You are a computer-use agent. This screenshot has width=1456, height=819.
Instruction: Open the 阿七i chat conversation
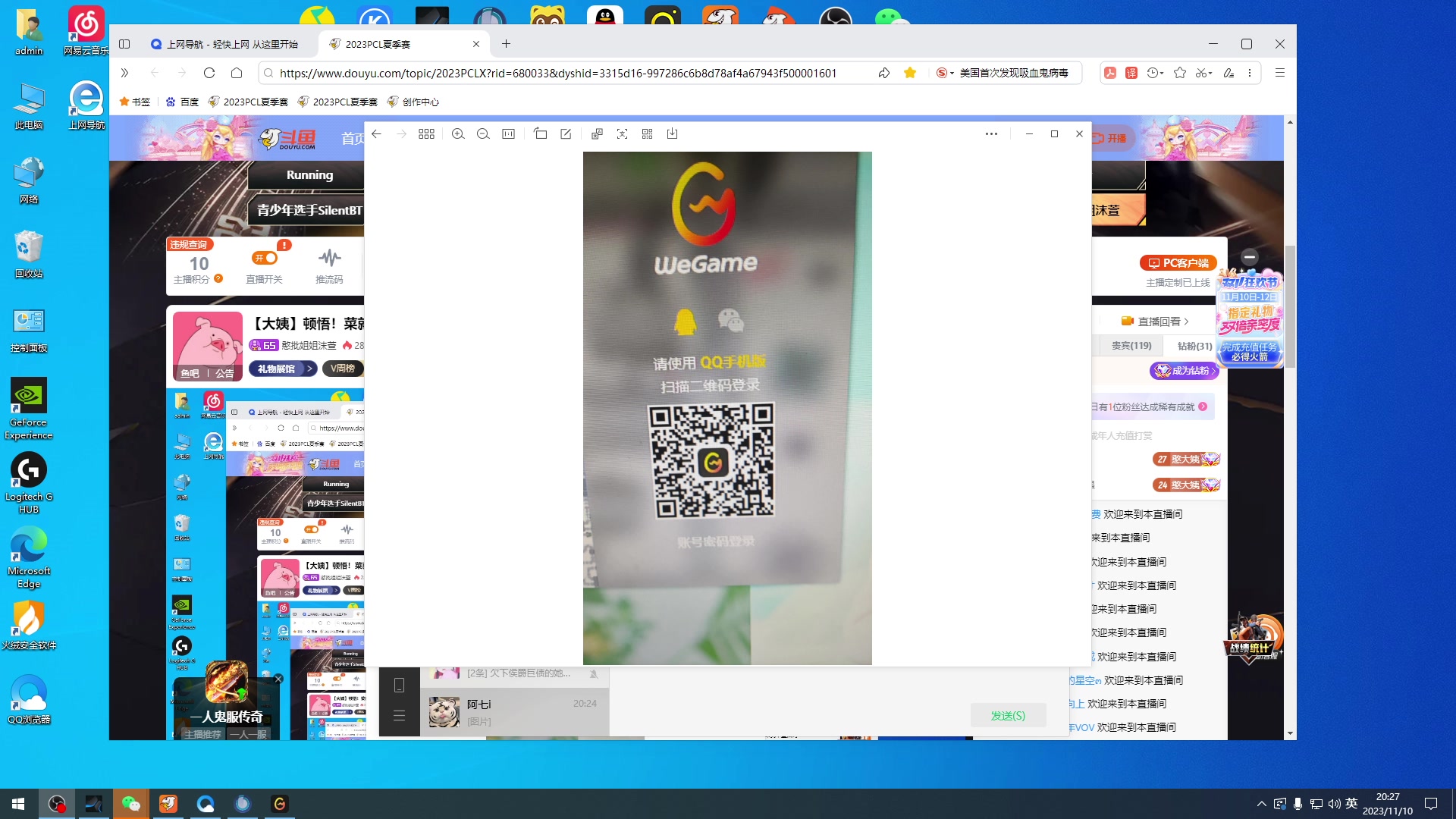tap(514, 712)
